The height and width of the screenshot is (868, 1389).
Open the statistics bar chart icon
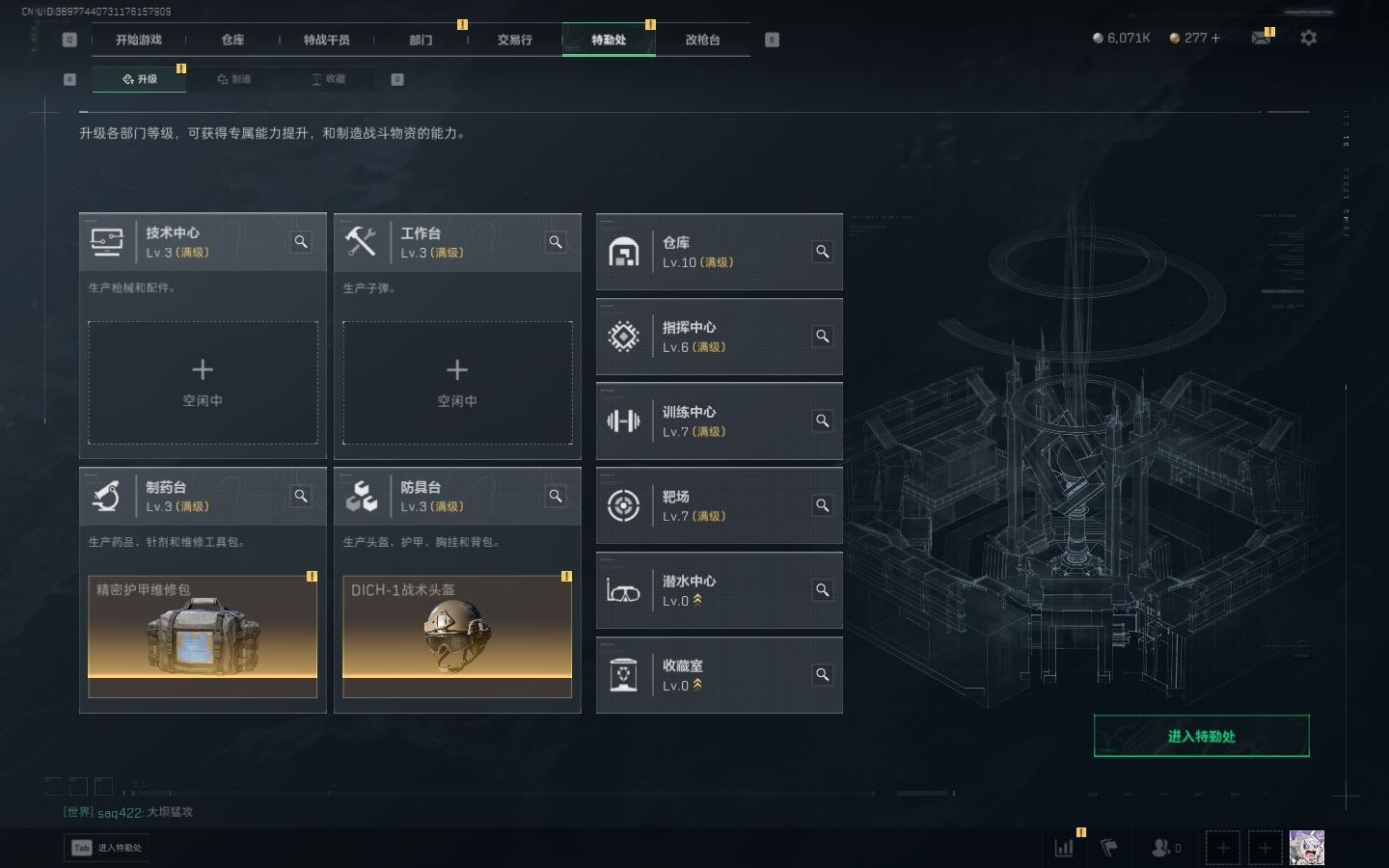pyautogui.click(x=1064, y=848)
